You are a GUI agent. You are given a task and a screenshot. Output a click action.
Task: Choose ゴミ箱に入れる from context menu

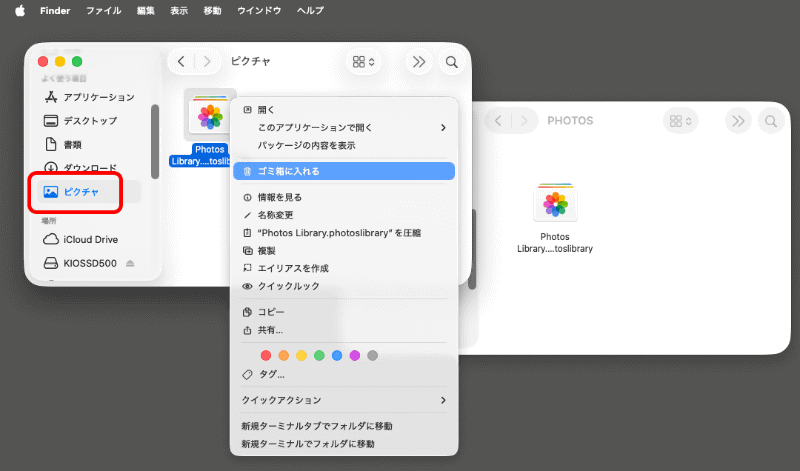click(344, 171)
